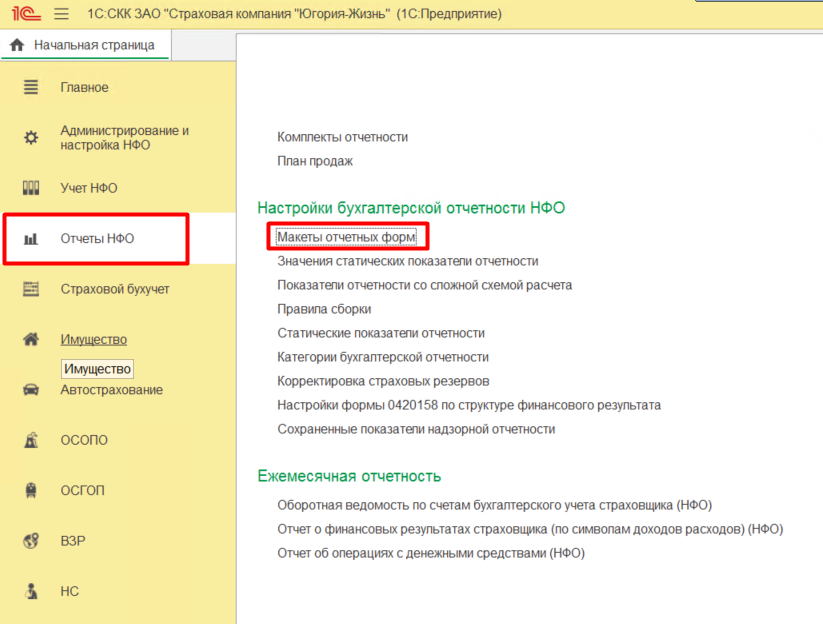Open Корректировка страховых резервов
Image resolution: width=823 pixels, height=624 pixels.
click(383, 381)
